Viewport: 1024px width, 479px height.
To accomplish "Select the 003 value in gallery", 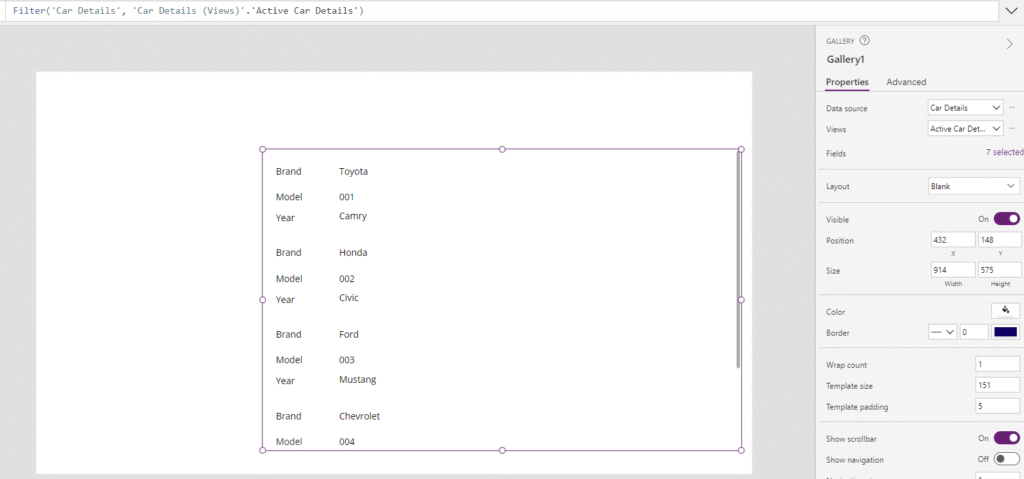I will pos(347,359).
